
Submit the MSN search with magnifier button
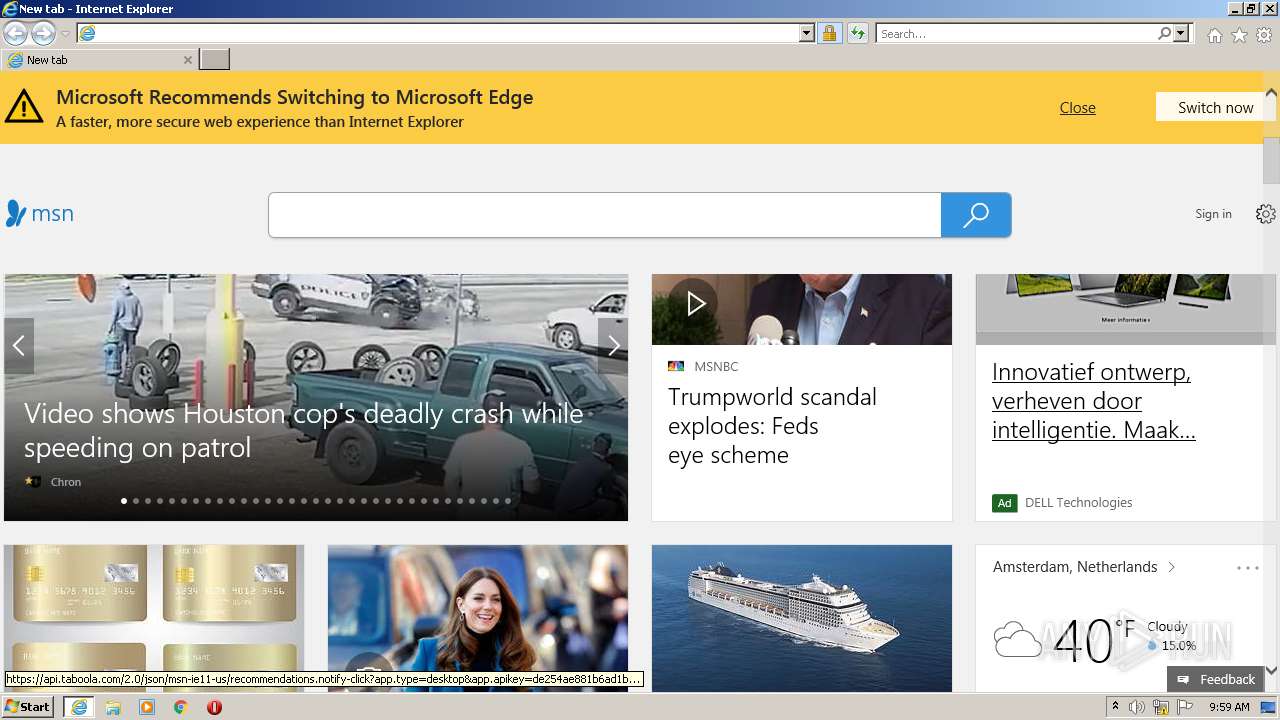(x=976, y=215)
